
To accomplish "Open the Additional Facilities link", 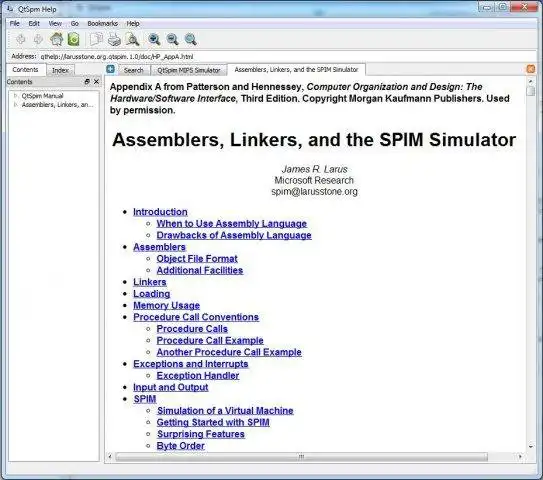I will click(200, 270).
